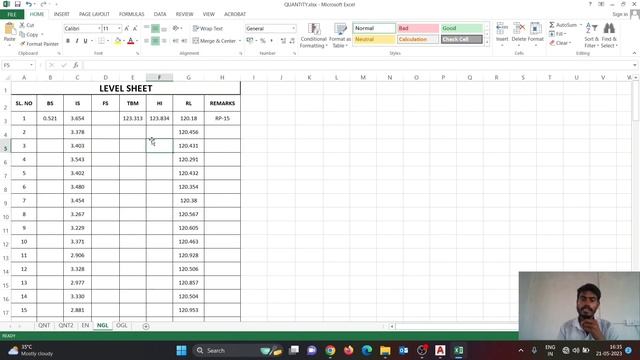
Task: Toggle Center horizontal alignment
Action: point(155,41)
